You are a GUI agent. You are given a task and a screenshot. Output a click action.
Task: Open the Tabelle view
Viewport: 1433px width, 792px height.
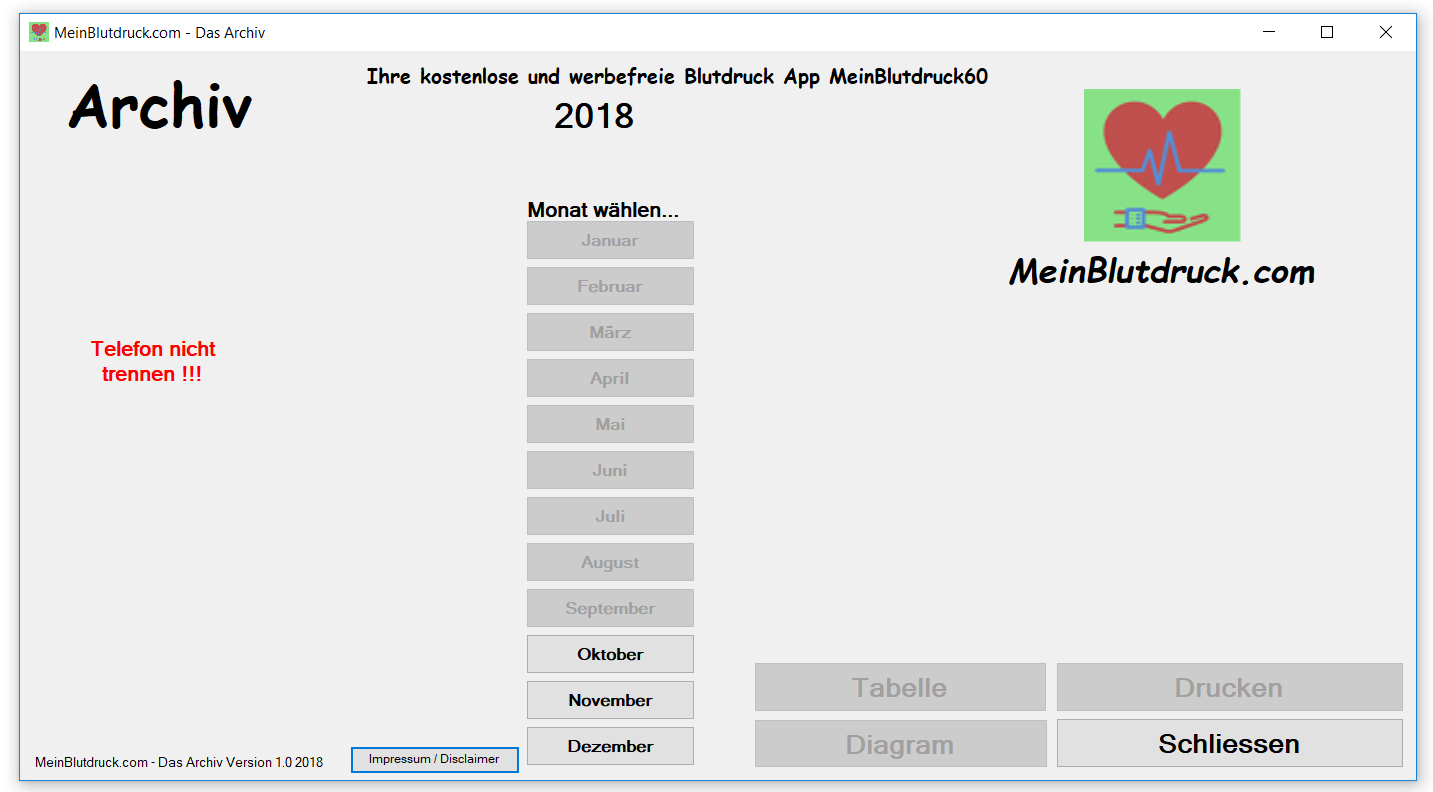[x=899, y=687]
